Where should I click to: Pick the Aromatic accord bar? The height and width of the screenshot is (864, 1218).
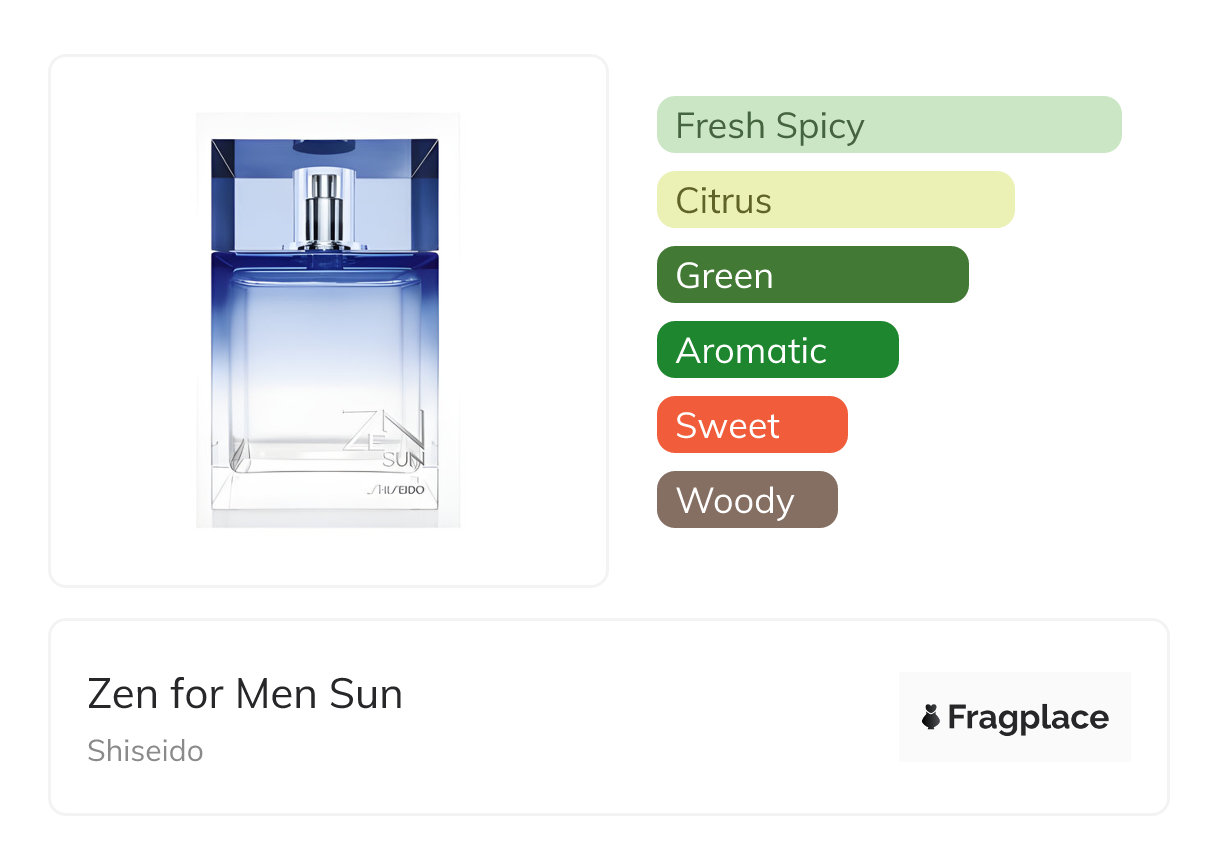(777, 350)
